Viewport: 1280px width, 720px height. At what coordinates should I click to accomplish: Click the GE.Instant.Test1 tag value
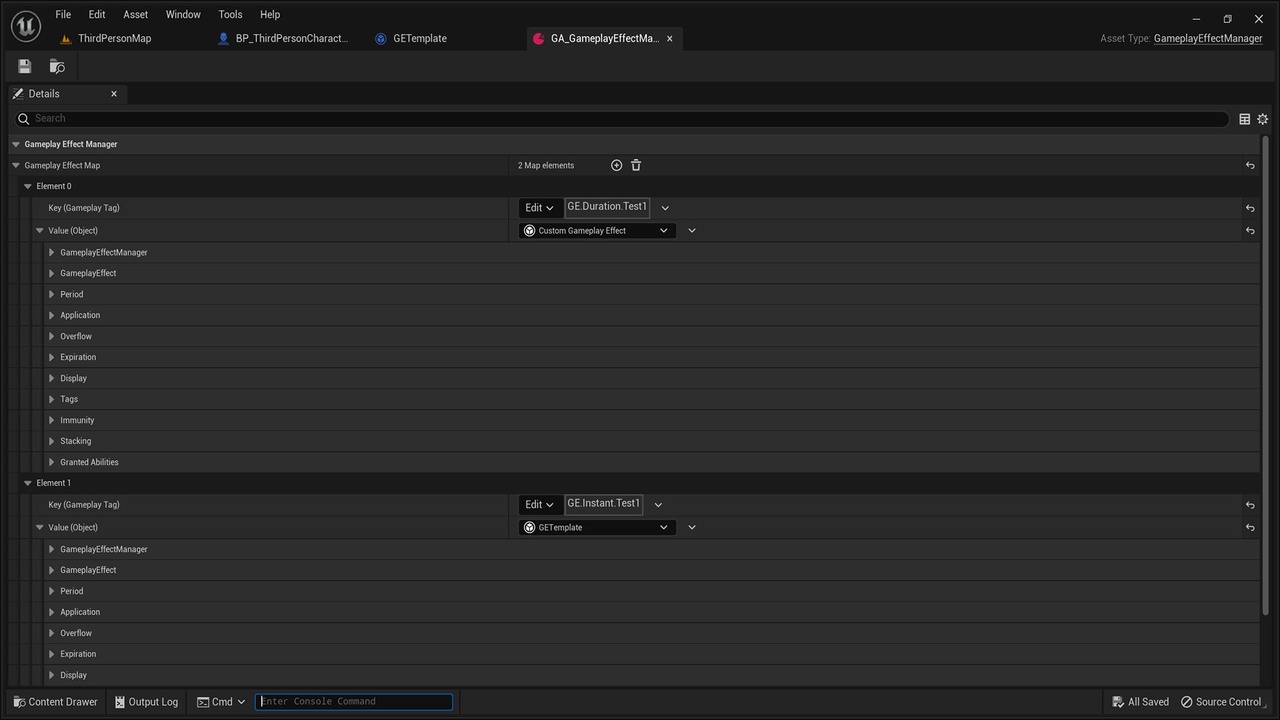click(x=604, y=504)
